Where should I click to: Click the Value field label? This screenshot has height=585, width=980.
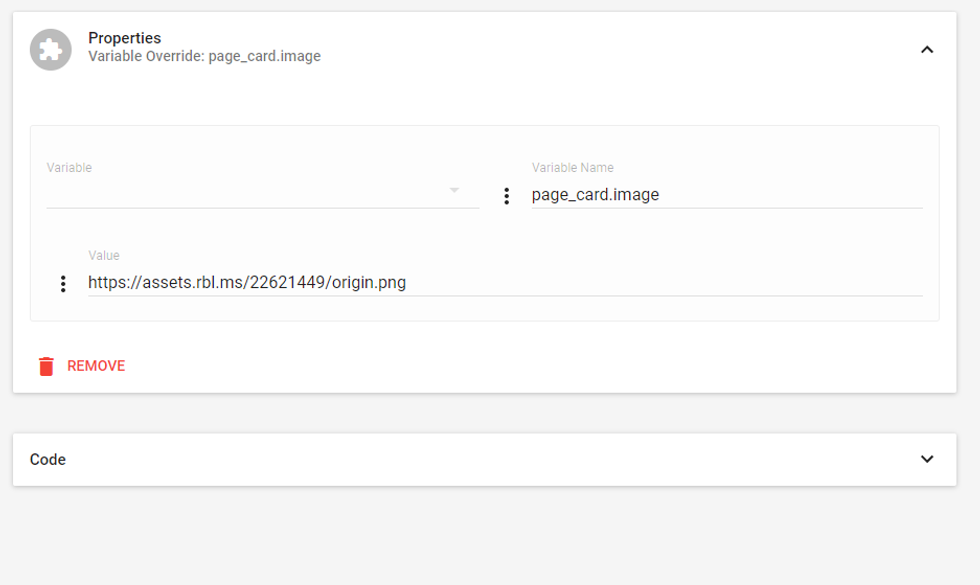click(103, 256)
